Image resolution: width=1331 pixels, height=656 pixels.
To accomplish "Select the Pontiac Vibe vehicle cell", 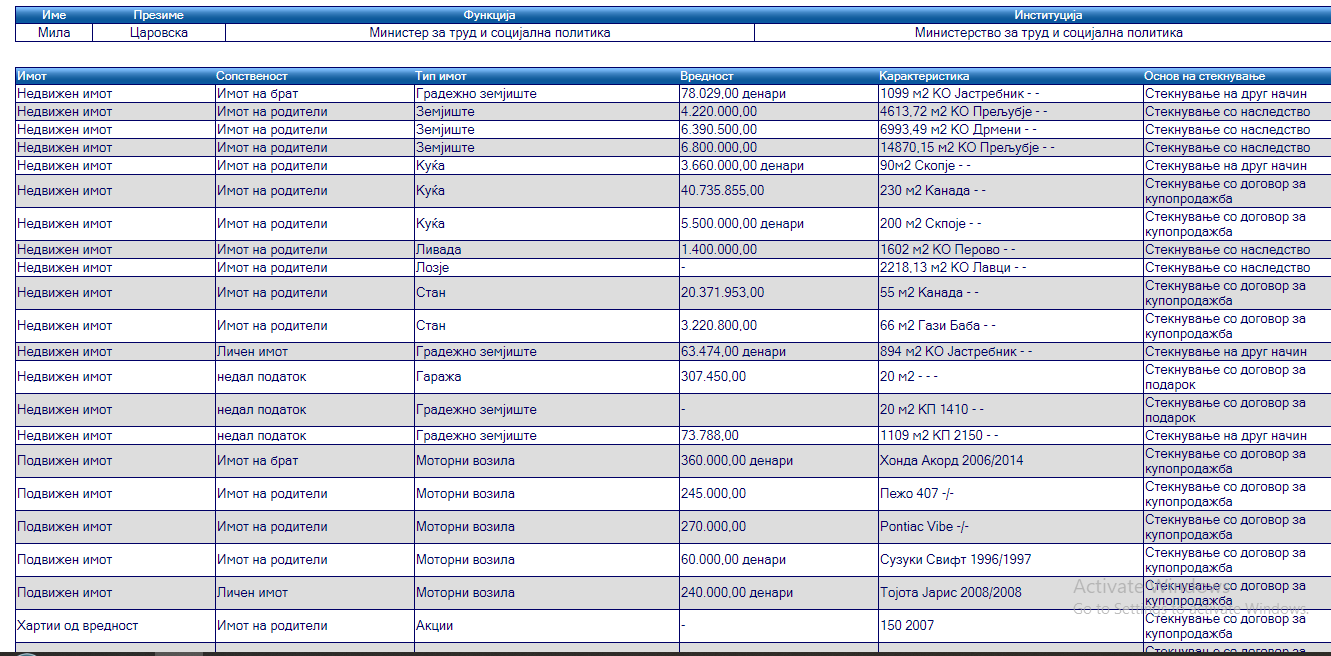I will coord(924,527).
